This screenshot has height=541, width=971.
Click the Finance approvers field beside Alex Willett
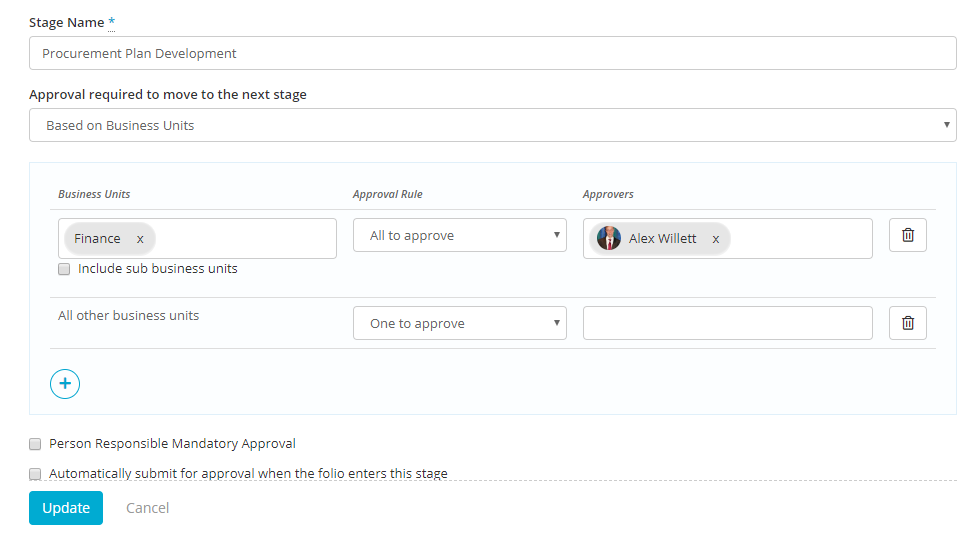(x=800, y=238)
